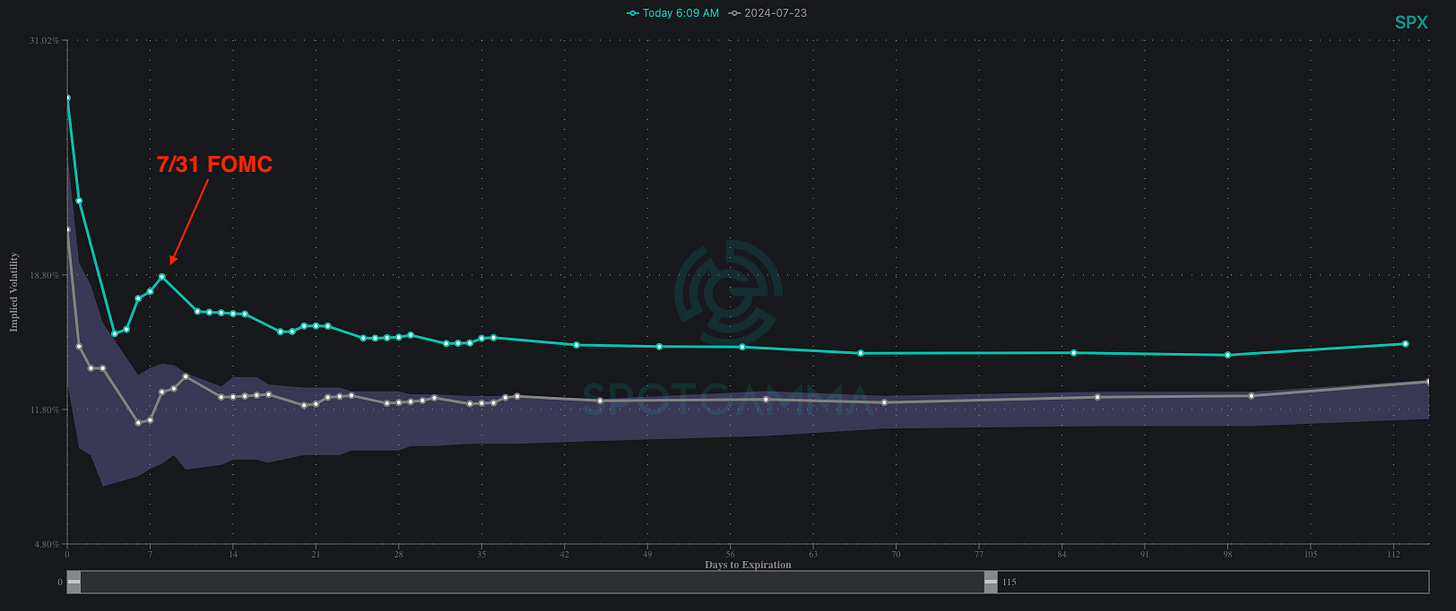Click the teal data point near day 50
Viewport: 1456px width, 611px height.
659,347
